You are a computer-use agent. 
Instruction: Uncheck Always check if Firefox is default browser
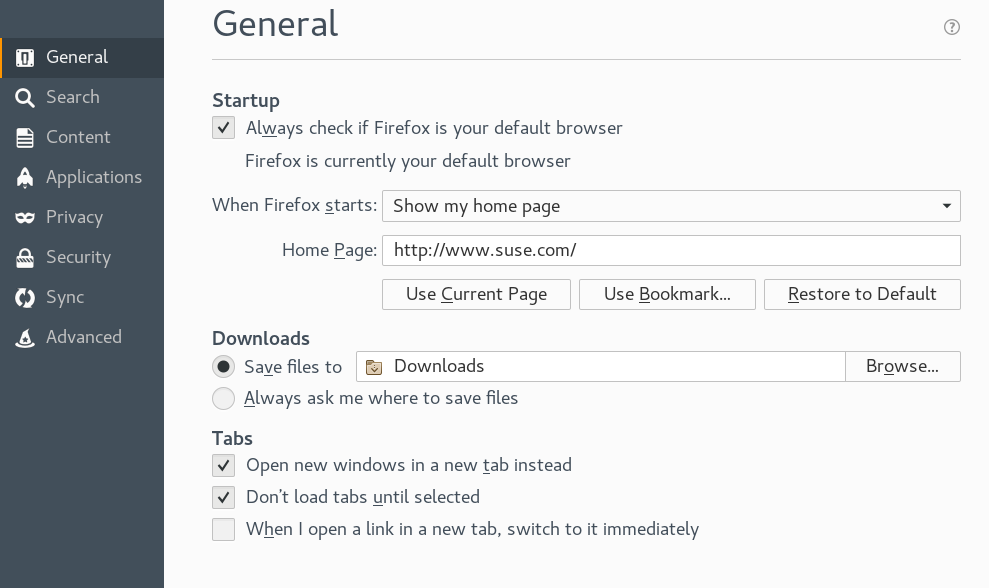tap(223, 128)
